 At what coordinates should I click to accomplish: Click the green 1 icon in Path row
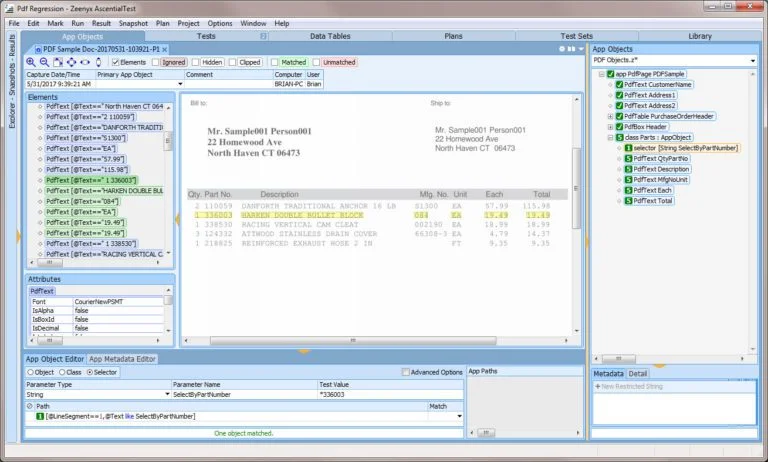40,416
